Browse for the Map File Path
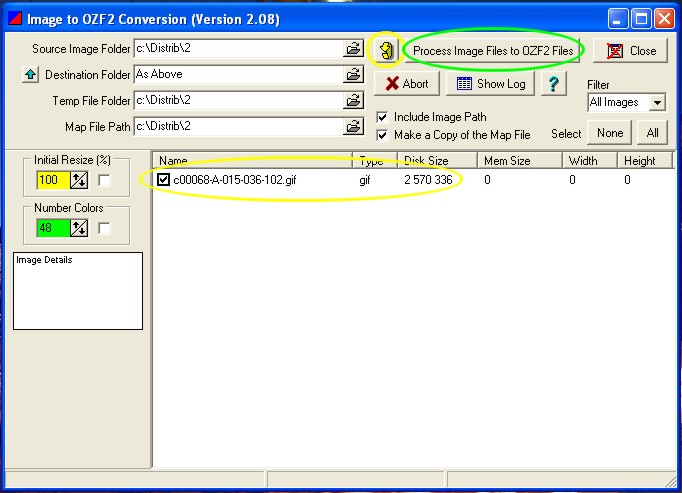Screen dimensions: 682x493 tap(353, 127)
